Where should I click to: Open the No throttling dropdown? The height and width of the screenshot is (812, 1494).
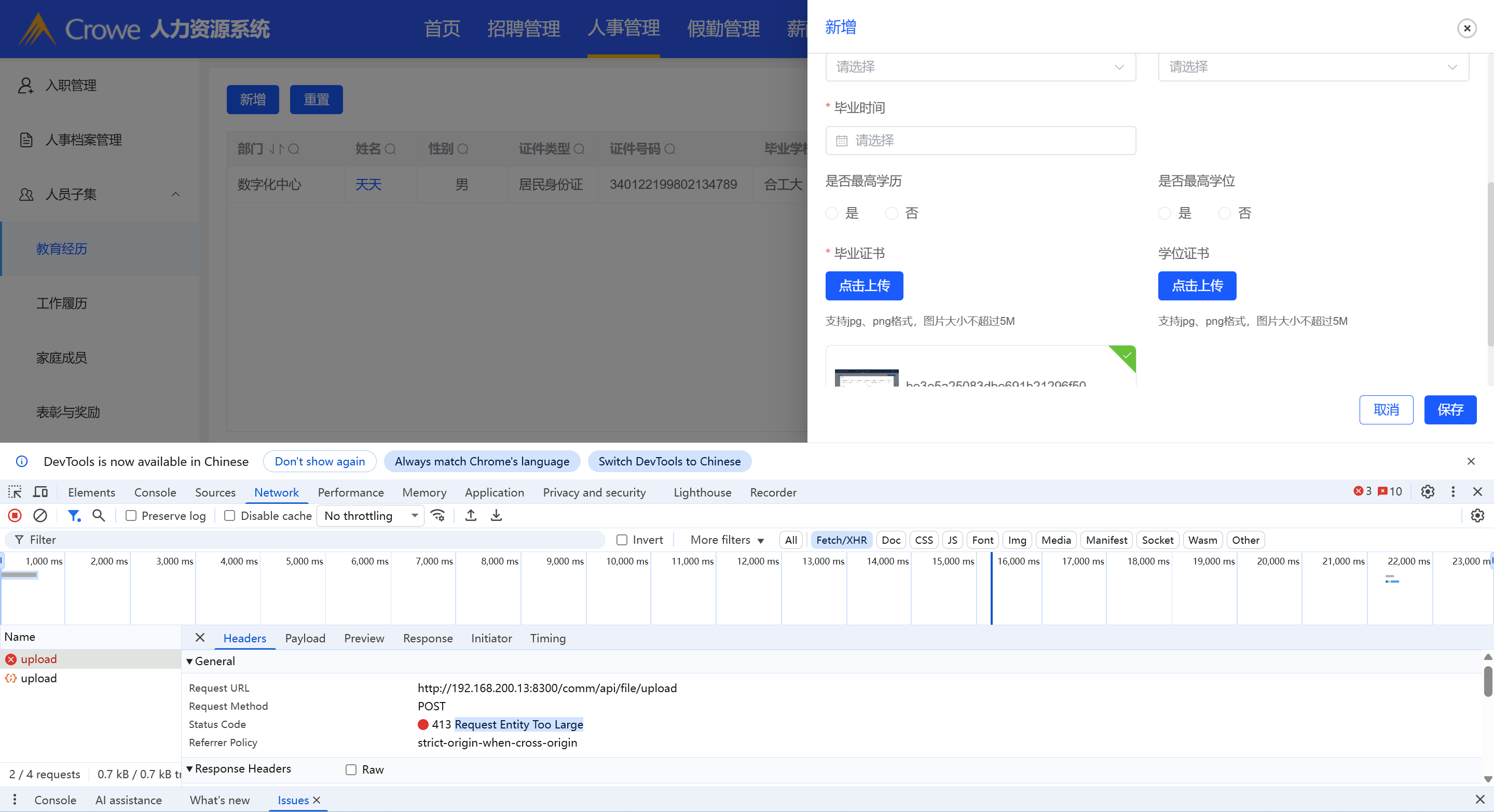(370, 516)
